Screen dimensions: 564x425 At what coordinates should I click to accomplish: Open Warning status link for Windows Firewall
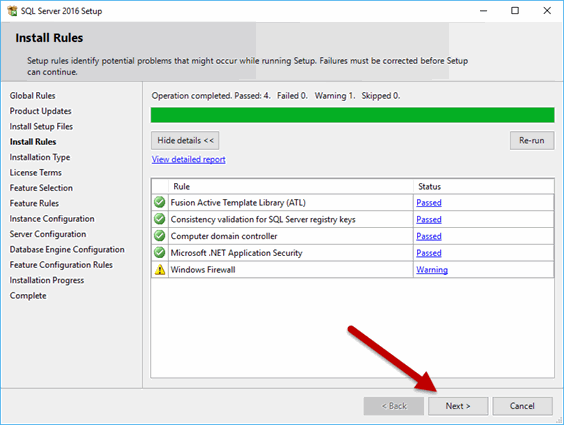(432, 270)
